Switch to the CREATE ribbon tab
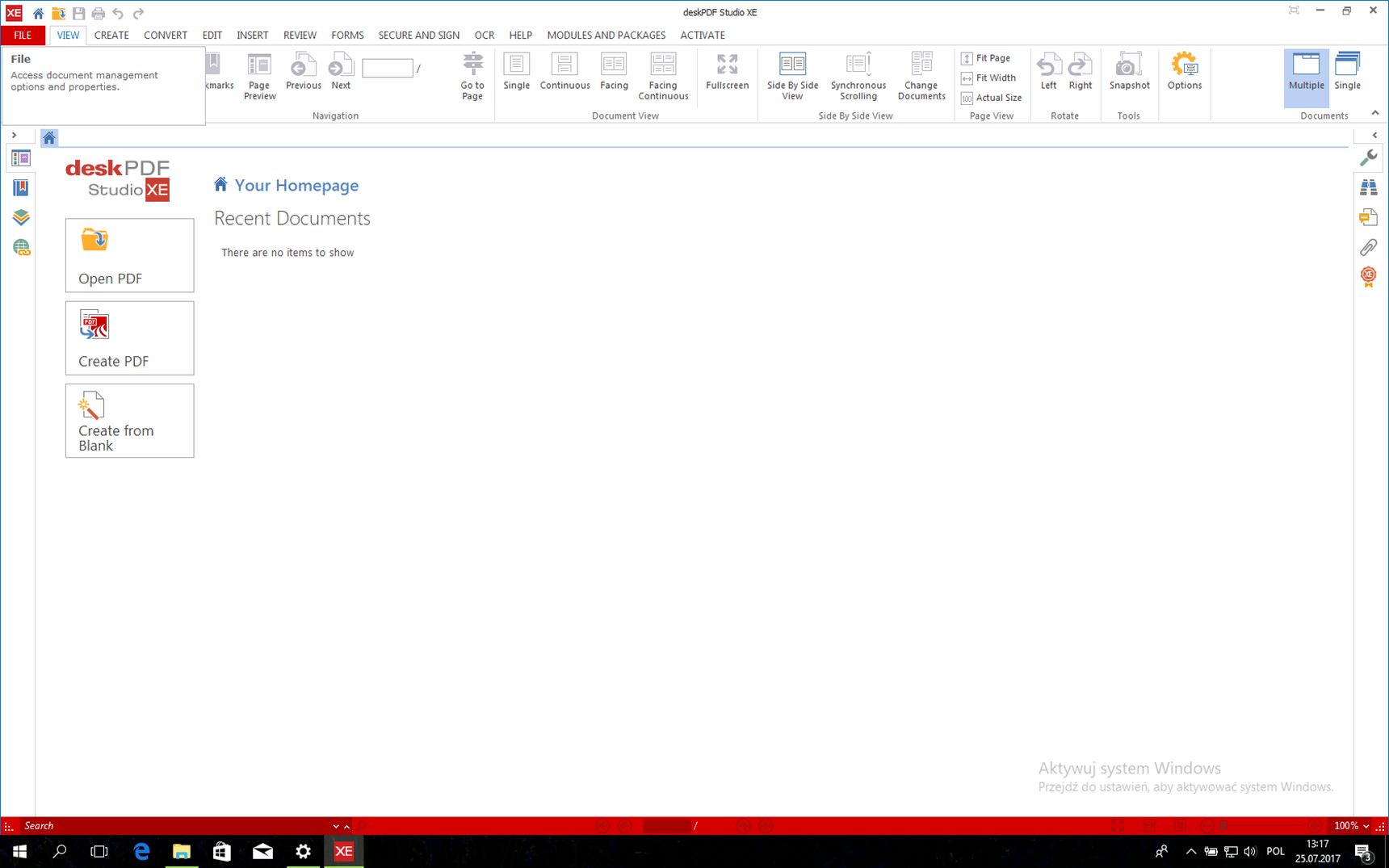This screenshot has height=868, width=1389. 111,36
